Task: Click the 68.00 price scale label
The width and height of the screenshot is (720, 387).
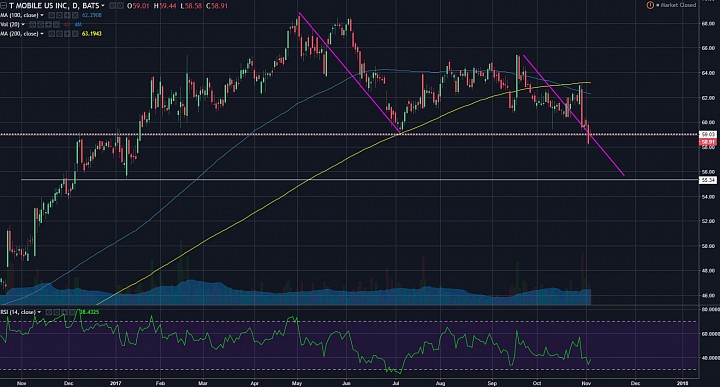Action: (708, 23)
